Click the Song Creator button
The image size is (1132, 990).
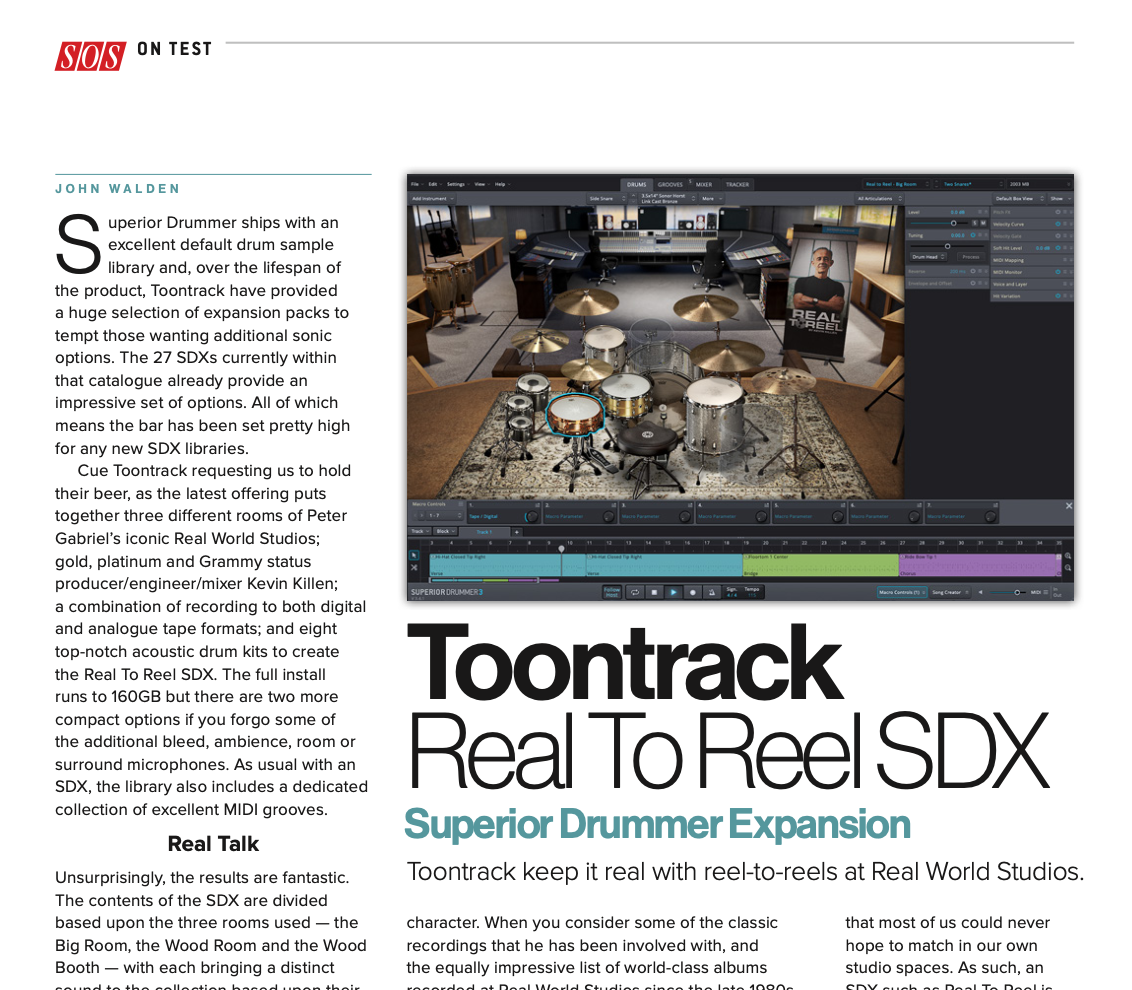[947, 592]
